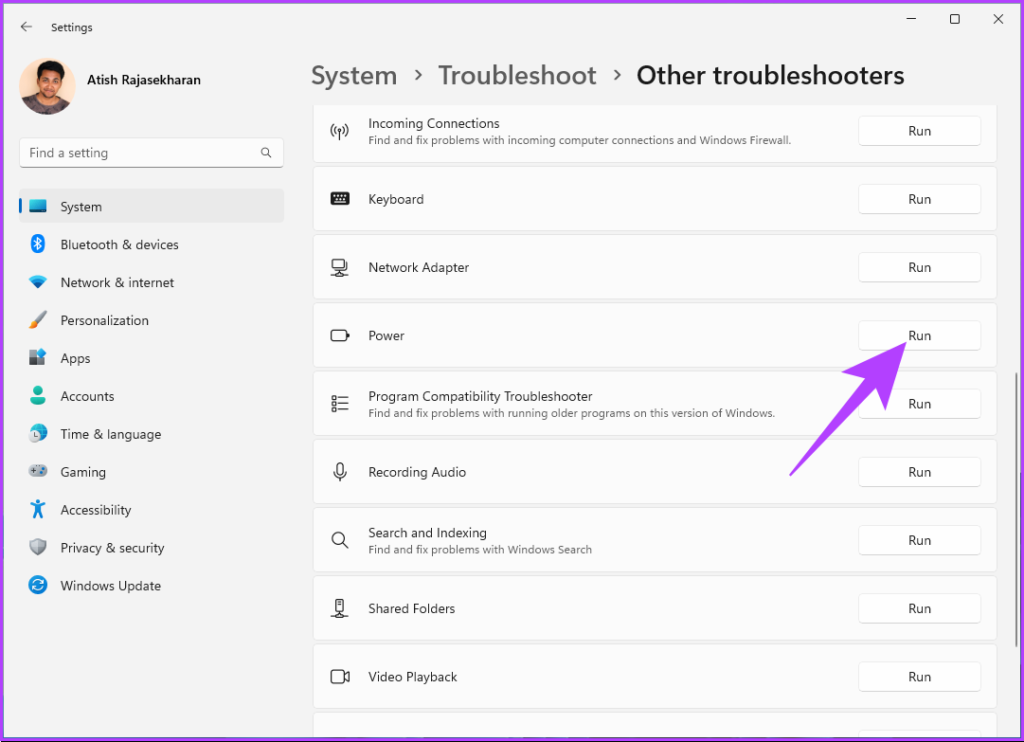Screen dimensions: 1024x742
Task: Run the Power troubleshooter
Action: [x=919, y=336]
